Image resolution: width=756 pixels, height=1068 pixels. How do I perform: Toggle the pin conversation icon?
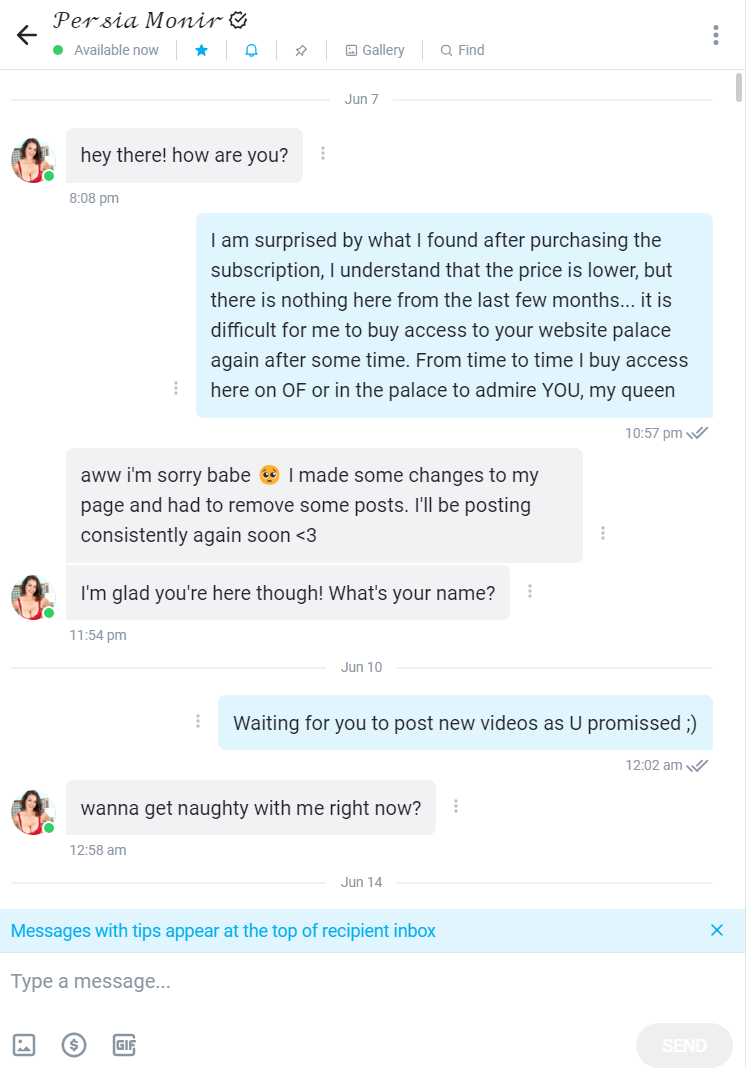coord(301,50)
